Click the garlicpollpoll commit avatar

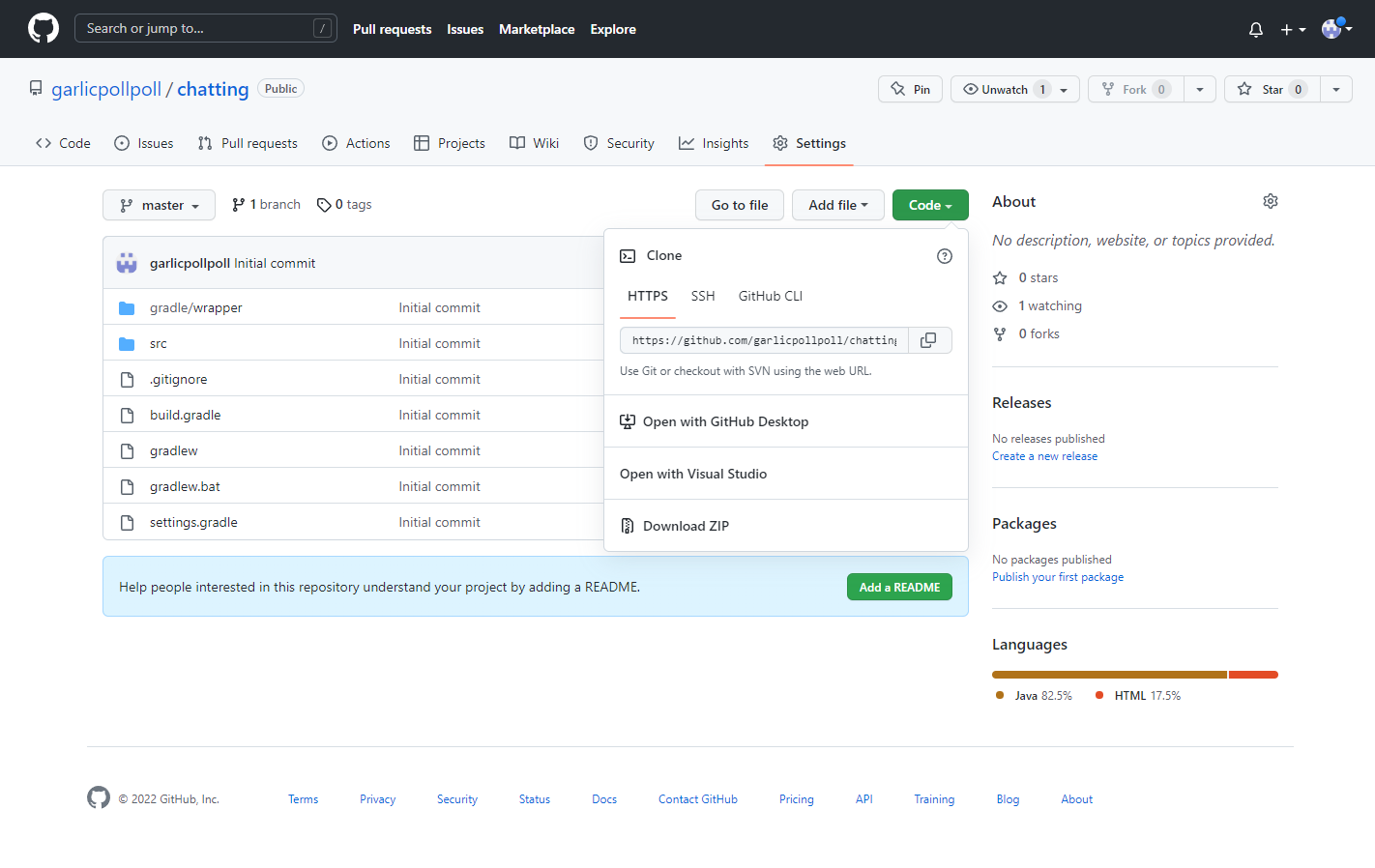click(x=127, y=263)
